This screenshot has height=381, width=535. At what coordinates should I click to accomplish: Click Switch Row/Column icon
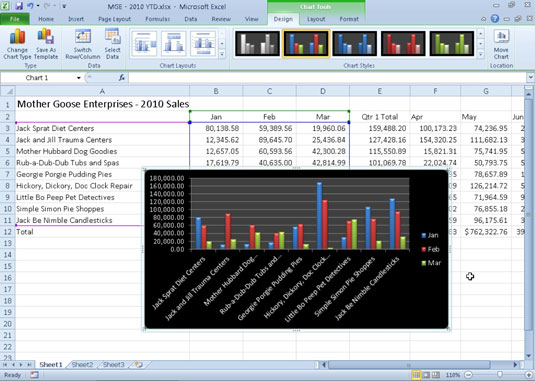[x=83, y=44]
